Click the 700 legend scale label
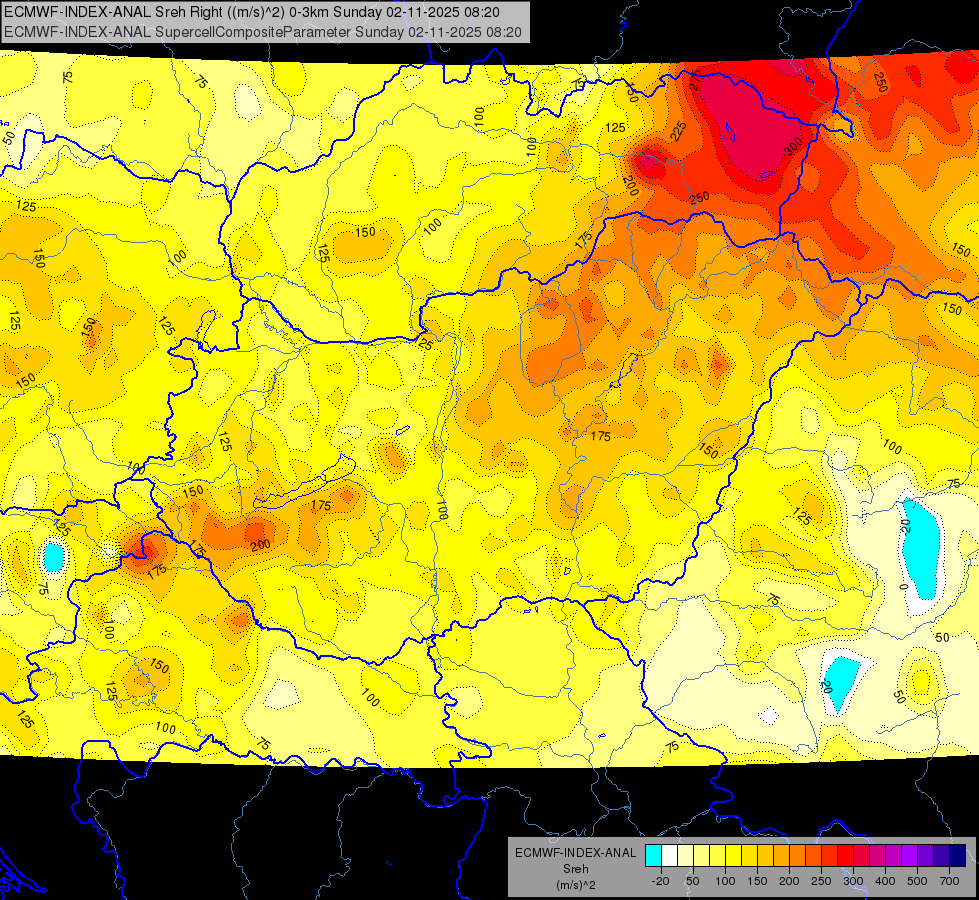The height and width of the screenshot is (900, 979). [x=949, y=881]
